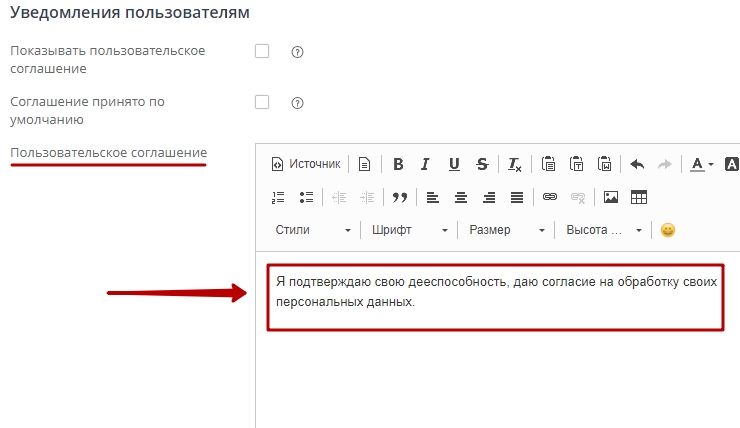Image resolution: width=740 pixels, height=428 pixels.
Task: Toggle underline formatting
Action: pyautogui.click(x=454, y=164)
